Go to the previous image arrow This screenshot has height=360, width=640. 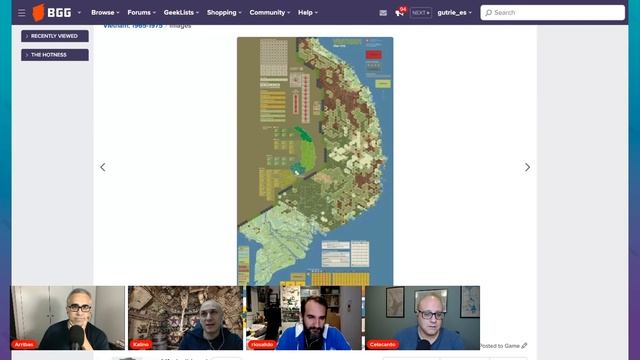click(x=103, y=167)
